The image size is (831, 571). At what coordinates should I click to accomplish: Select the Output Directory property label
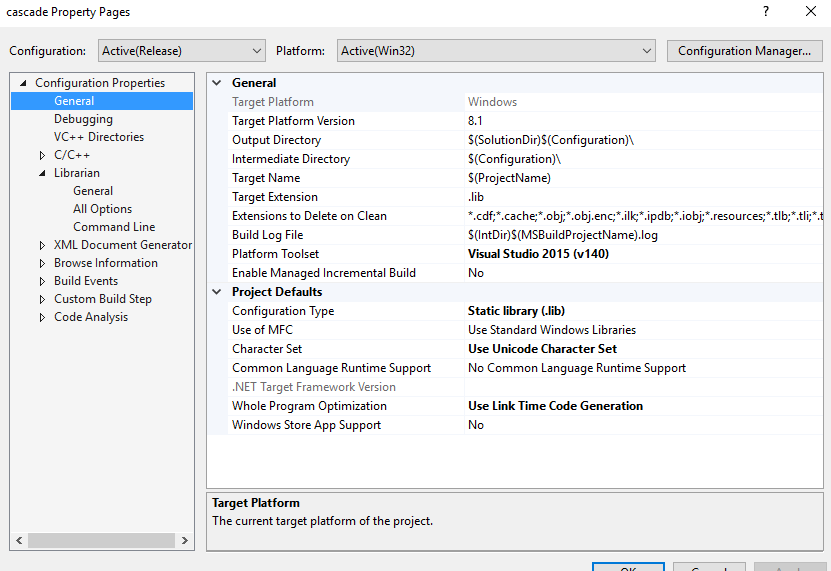click(x=276, y=140)
